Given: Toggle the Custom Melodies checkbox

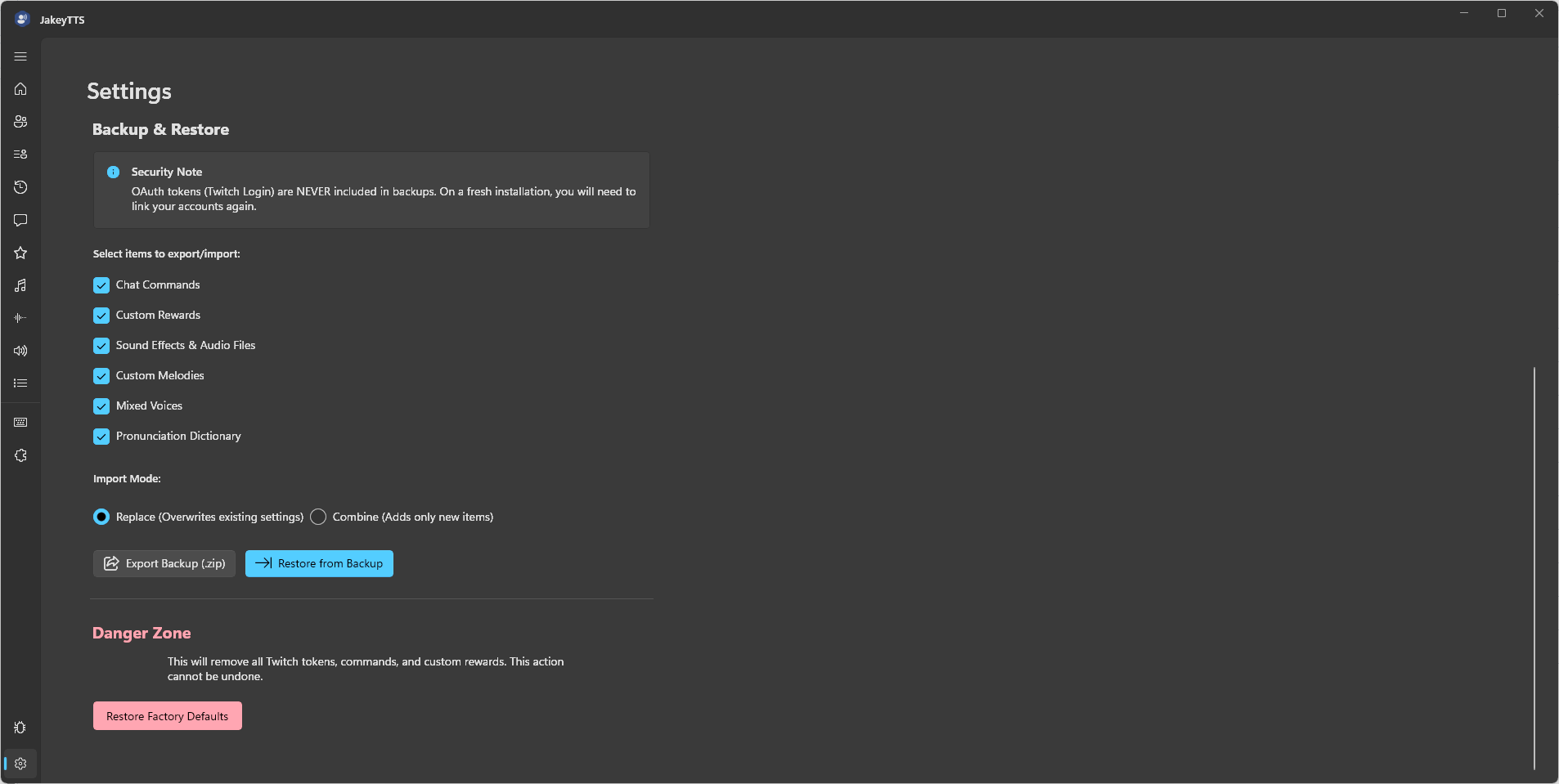Looking at the screenshot, I should coord(101,376).
